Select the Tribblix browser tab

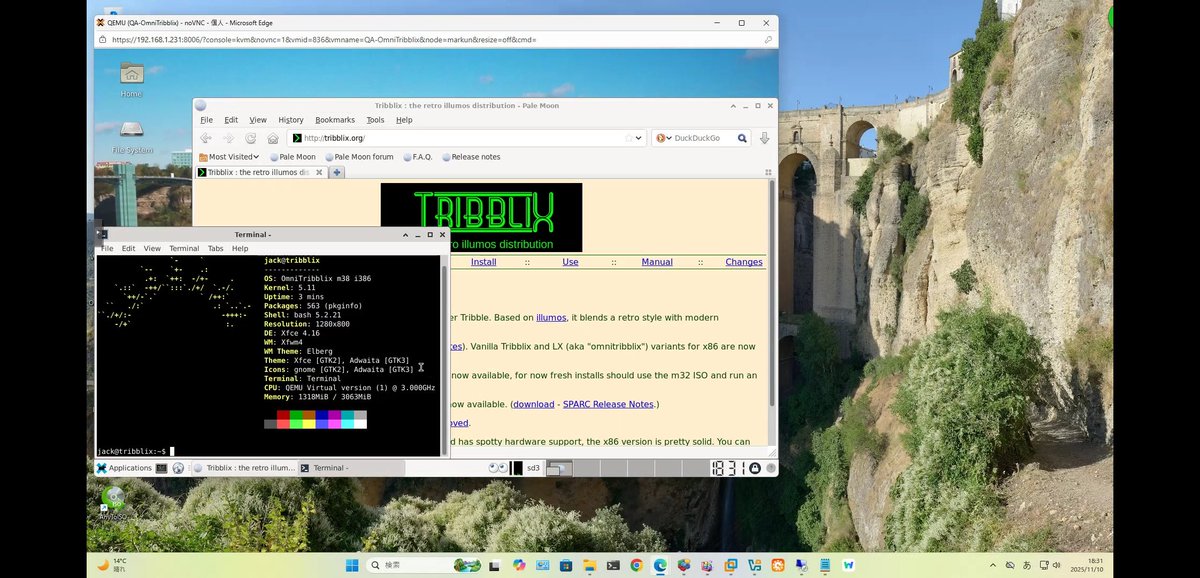click(261, 172)
